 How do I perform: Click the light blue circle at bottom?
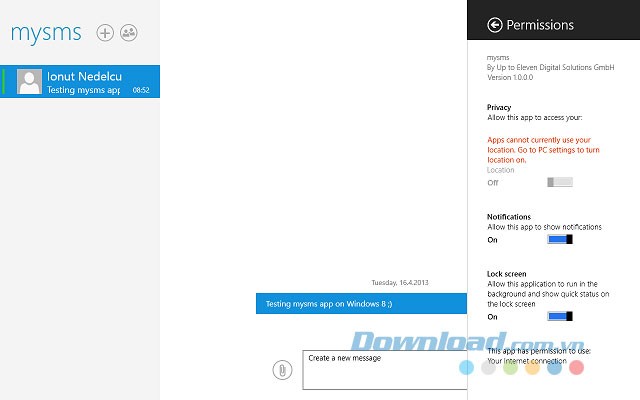pyautogui.click(x=466, y=368)
